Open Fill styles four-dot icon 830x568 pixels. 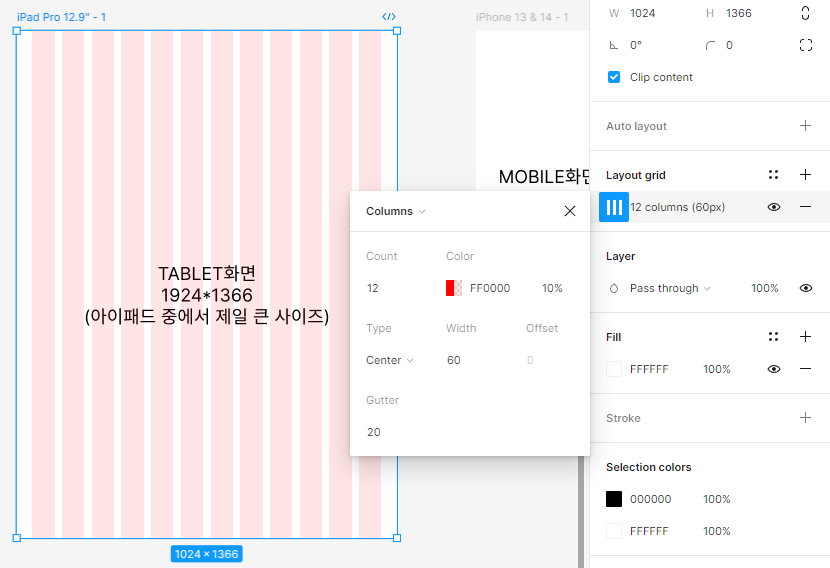[x=773, y=337]
